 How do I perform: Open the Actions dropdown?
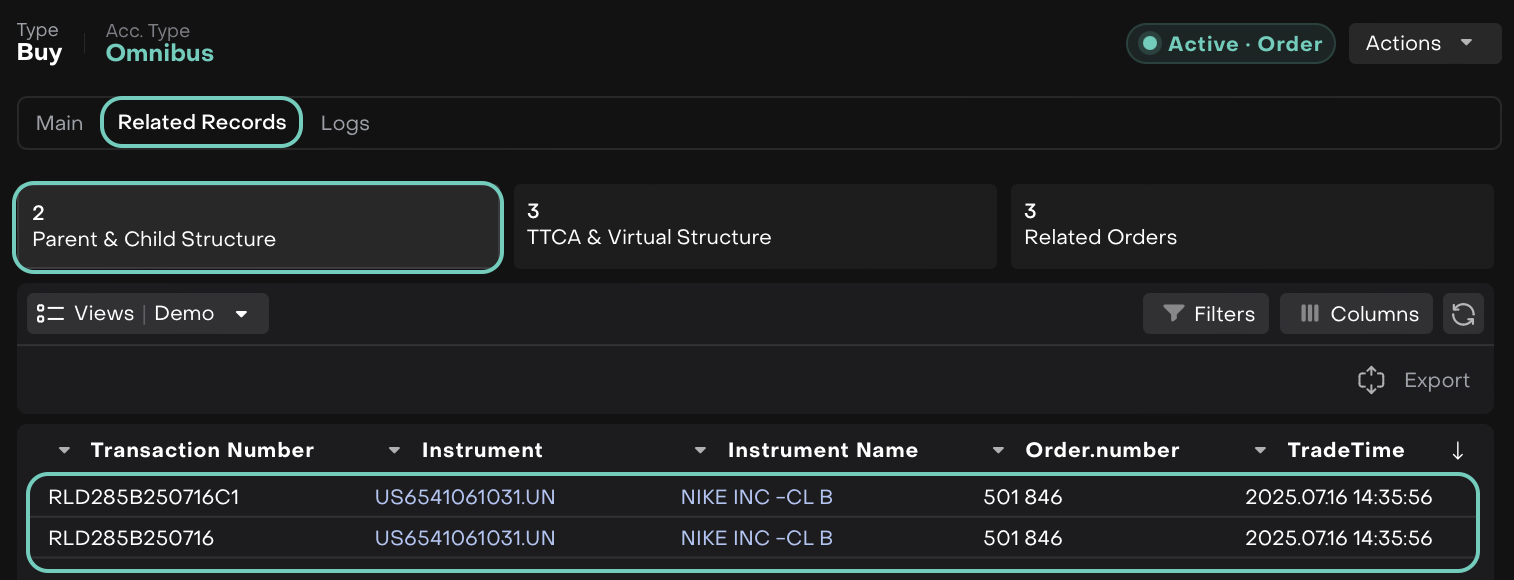1424,43
